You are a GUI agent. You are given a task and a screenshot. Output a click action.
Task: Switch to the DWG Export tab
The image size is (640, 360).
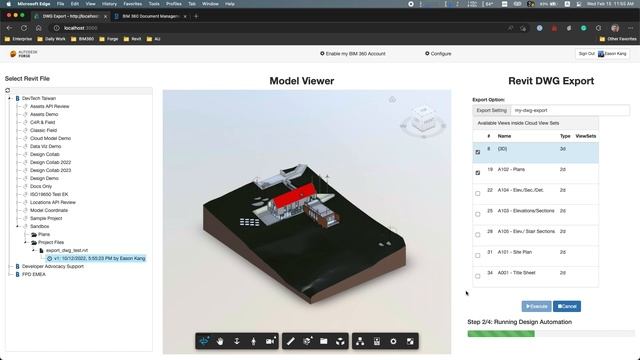70,16
